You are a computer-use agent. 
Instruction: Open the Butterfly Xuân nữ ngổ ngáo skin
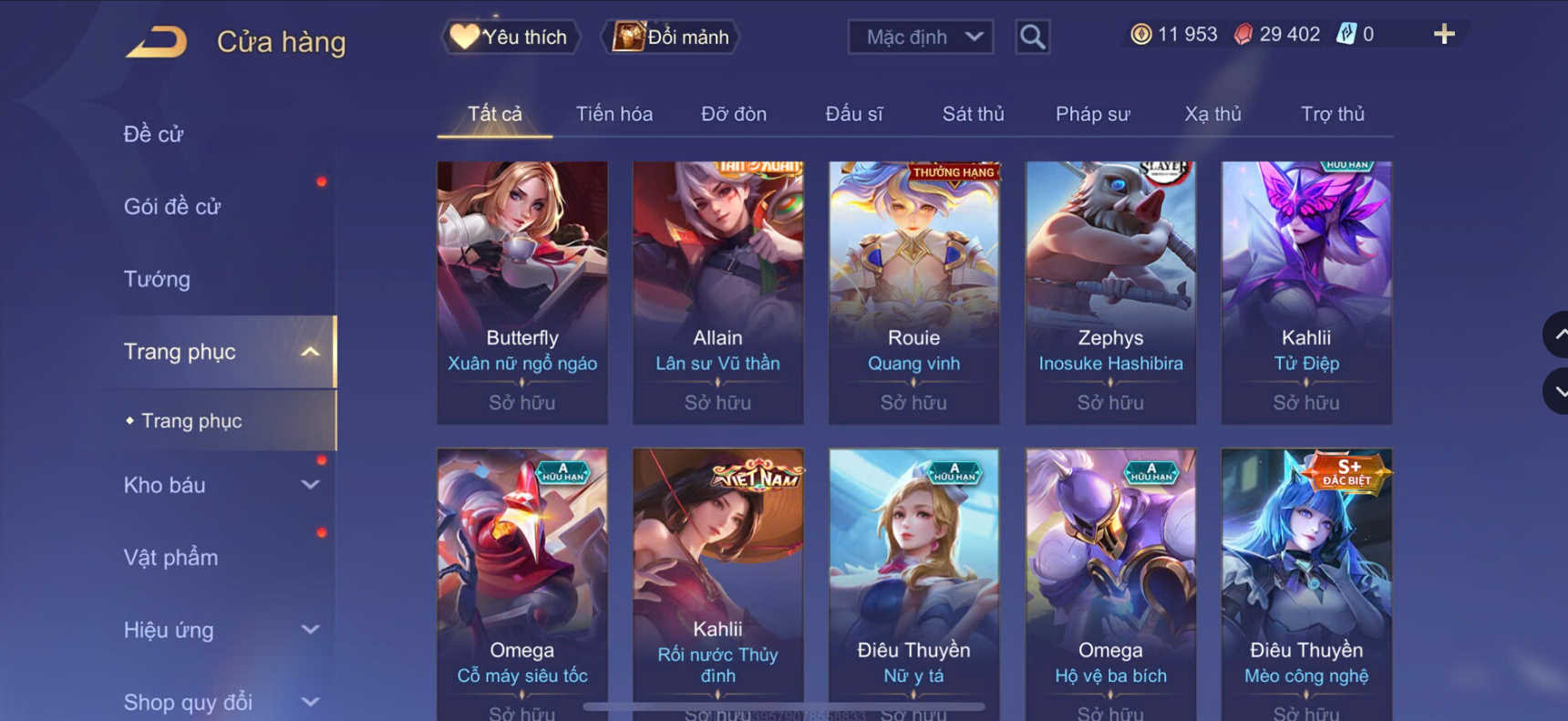point(522,293)
